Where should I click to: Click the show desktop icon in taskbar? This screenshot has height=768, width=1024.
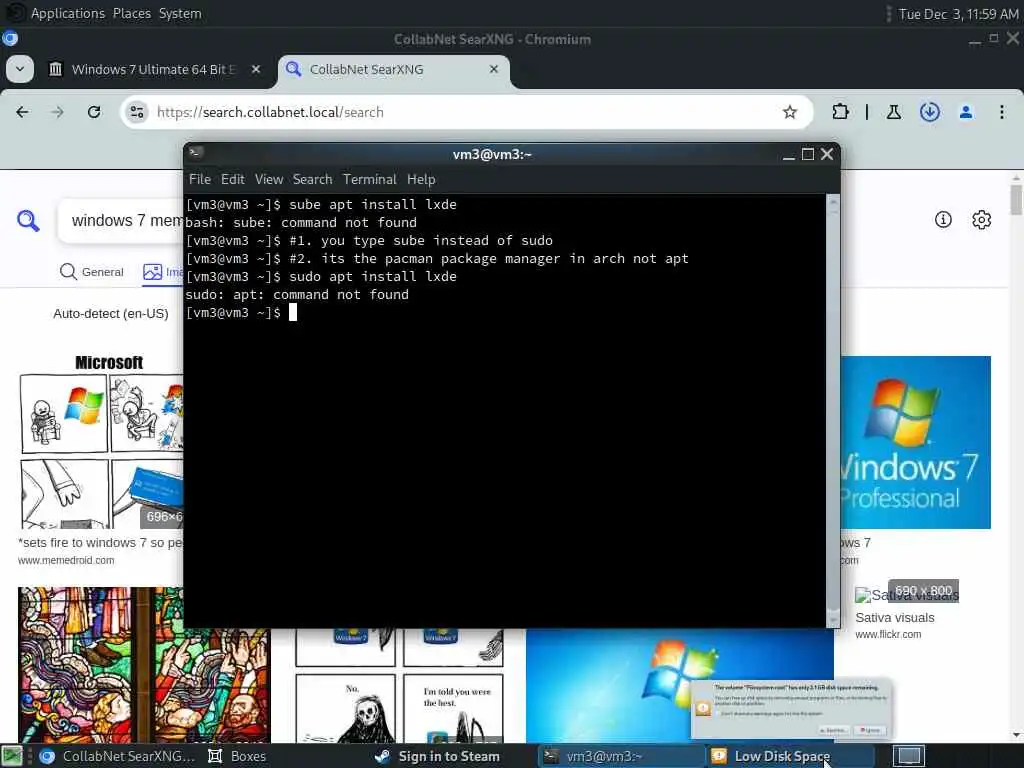pyautogui.click(x=12, y=756)
